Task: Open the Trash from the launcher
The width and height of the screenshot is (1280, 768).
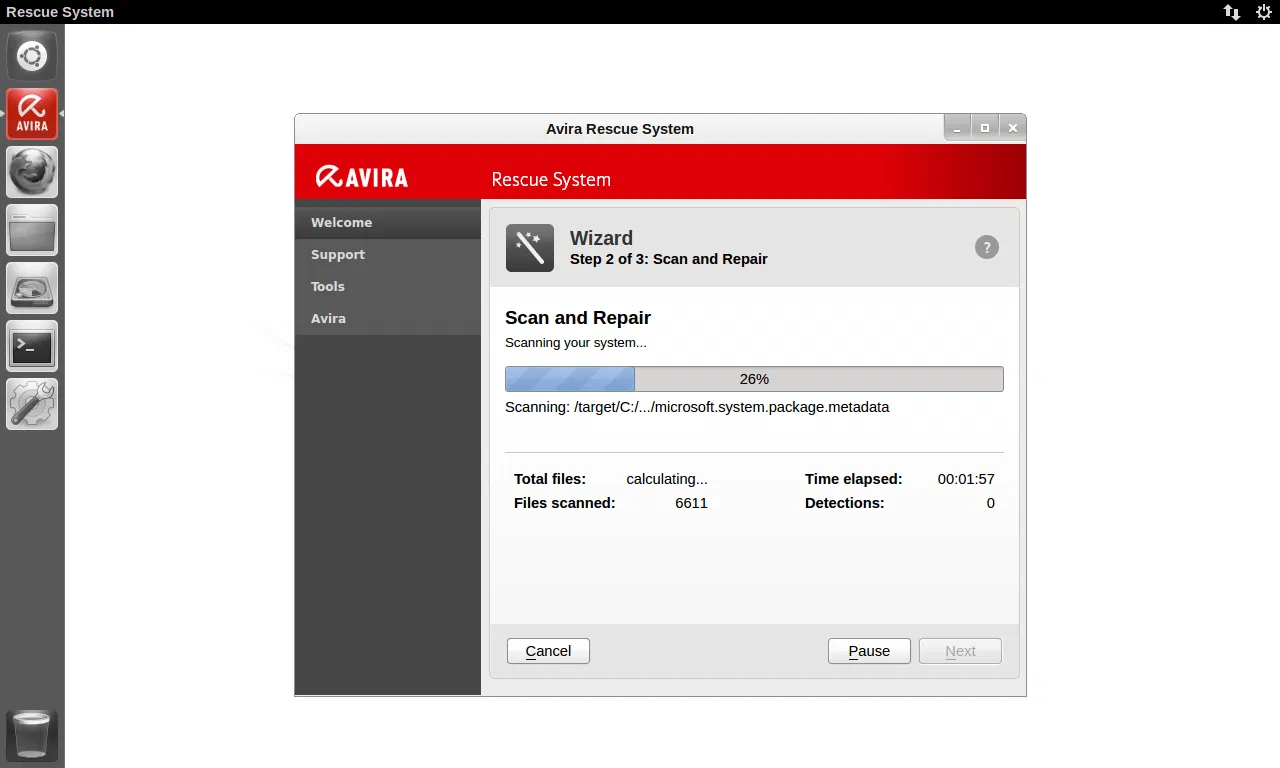Action: point(32,734)
